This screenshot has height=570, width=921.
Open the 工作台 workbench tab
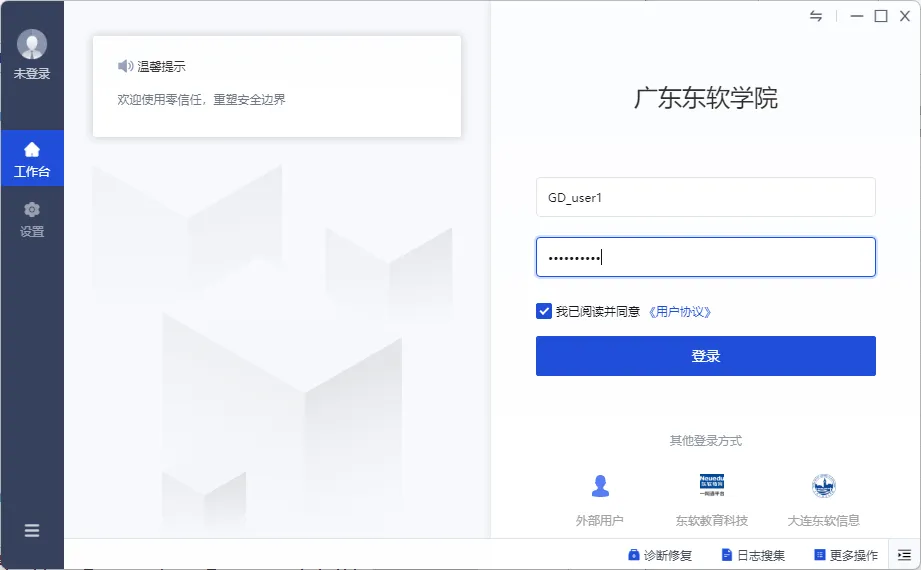click(x=32, y=159)
